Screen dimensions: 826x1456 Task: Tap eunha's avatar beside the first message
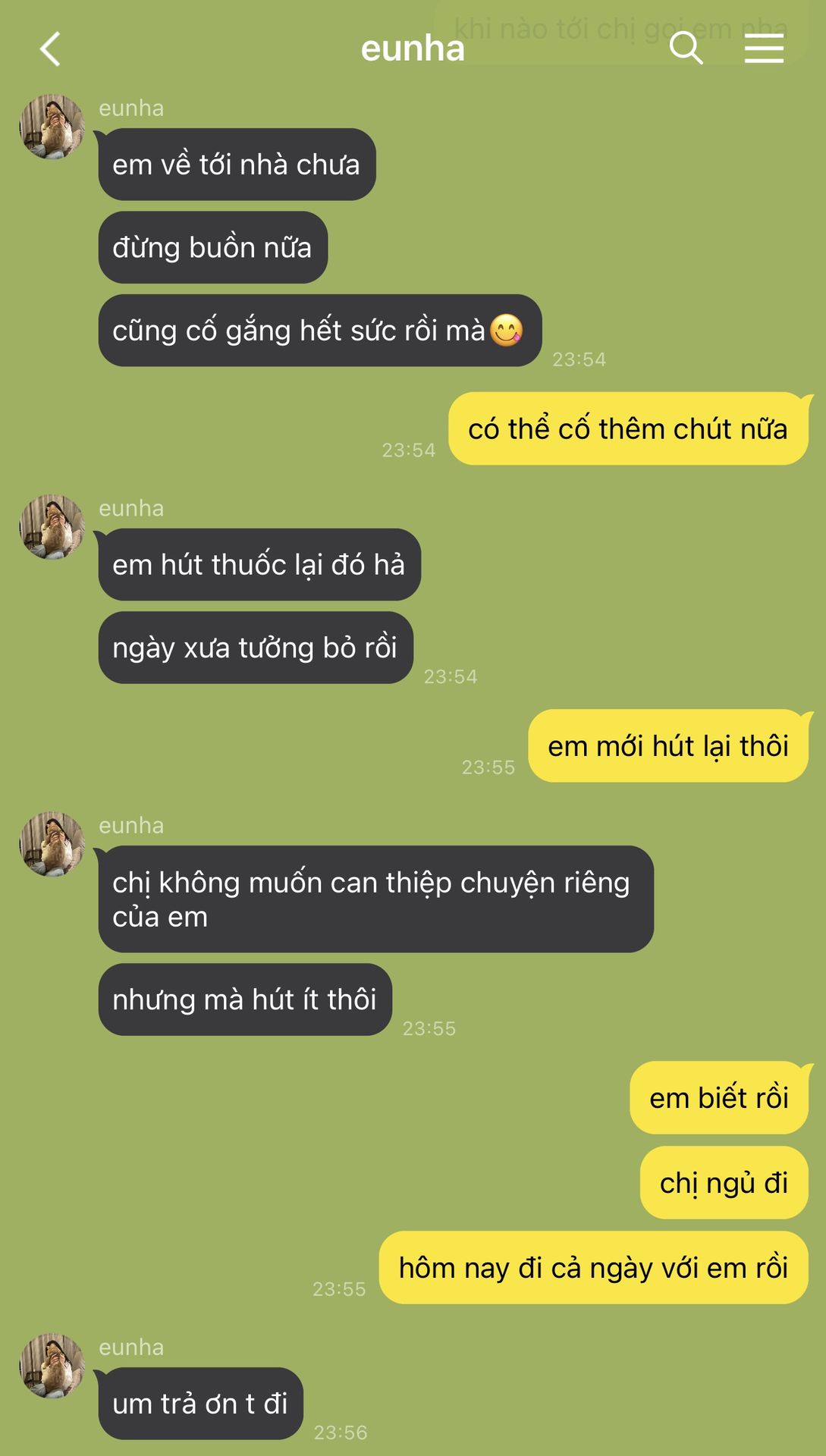click(52, 127)
